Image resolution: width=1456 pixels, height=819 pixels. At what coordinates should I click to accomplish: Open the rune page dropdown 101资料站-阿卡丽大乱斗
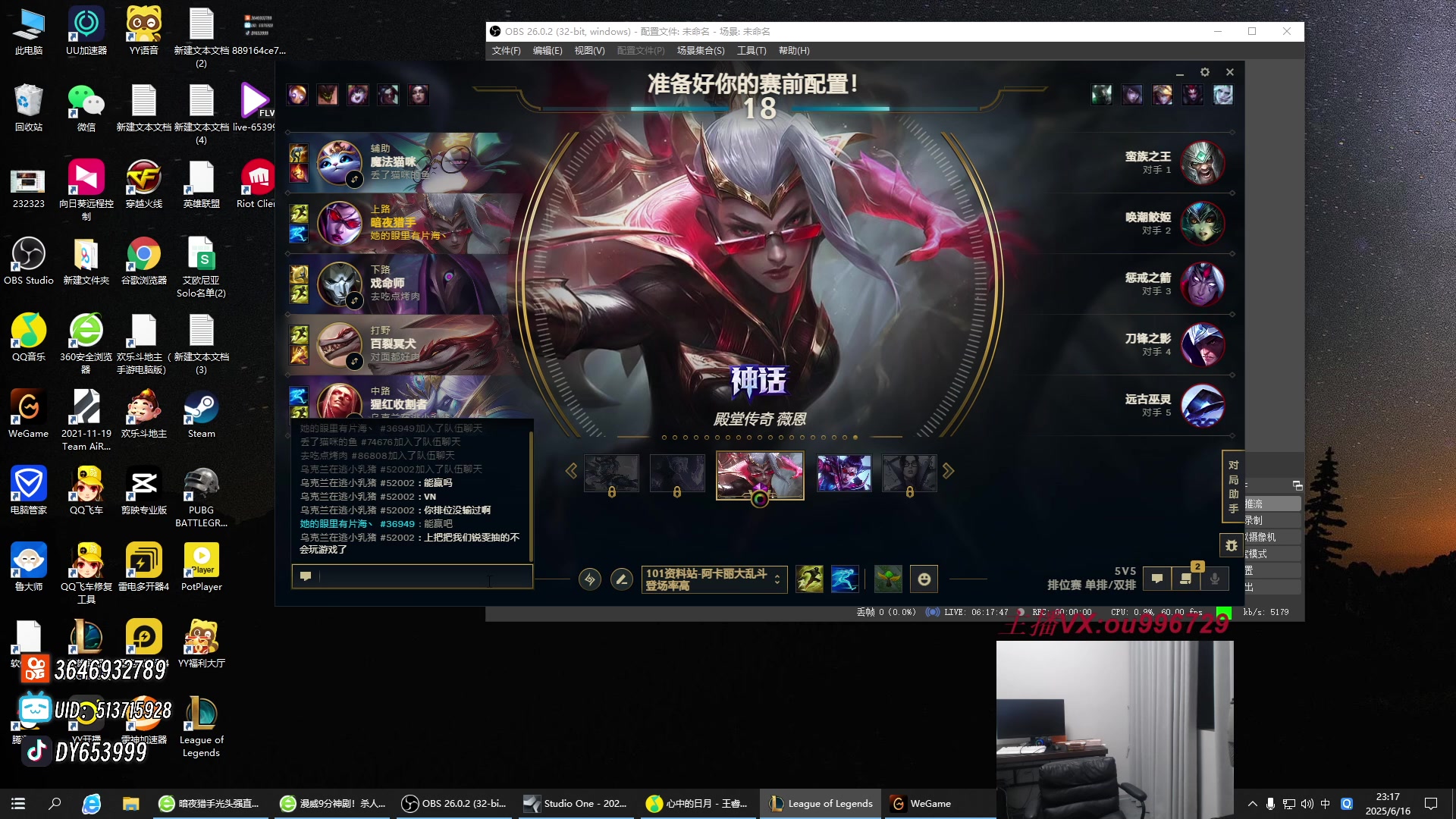click(x=714, y=579)
